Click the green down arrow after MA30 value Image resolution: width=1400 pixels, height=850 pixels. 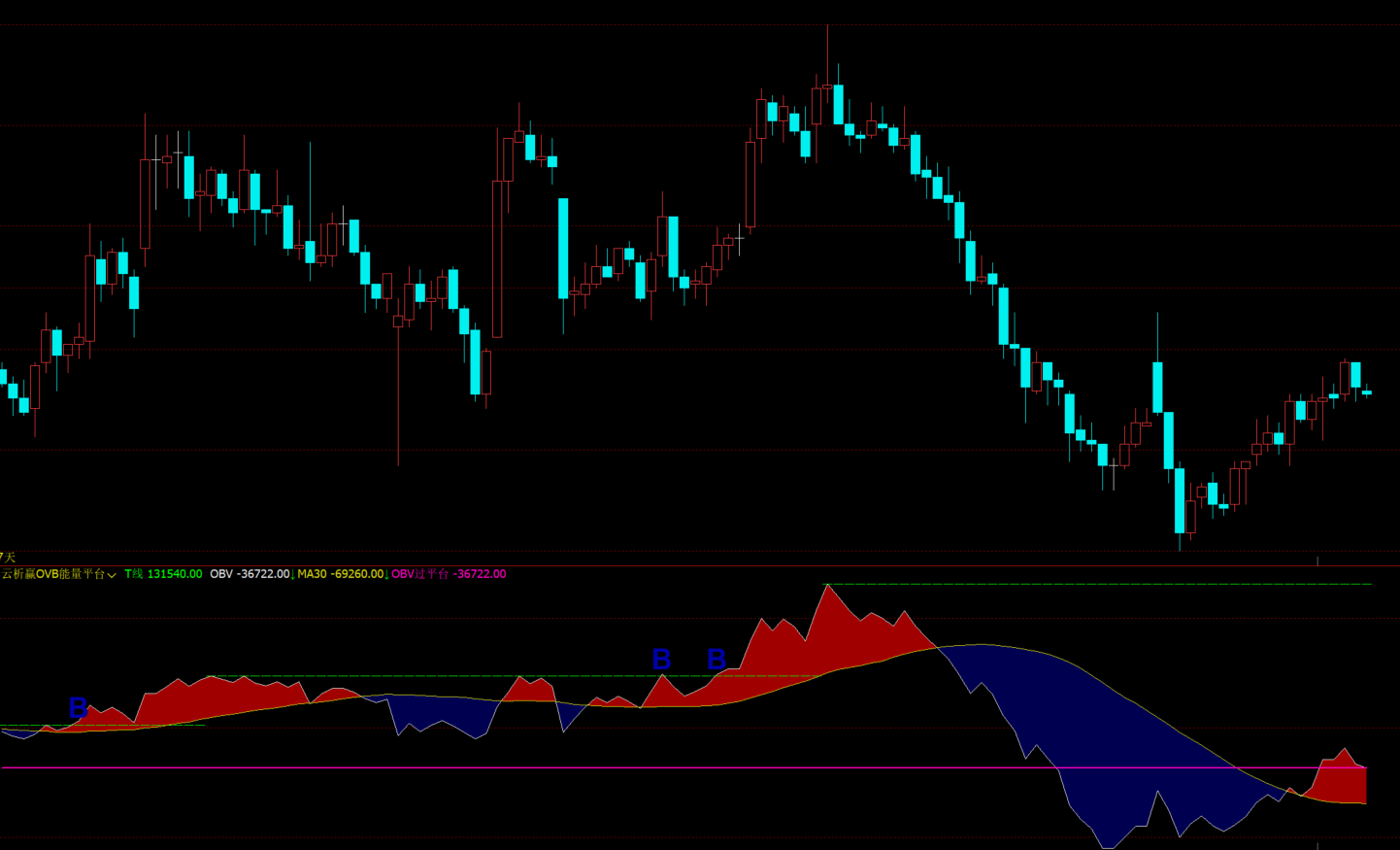386,575
